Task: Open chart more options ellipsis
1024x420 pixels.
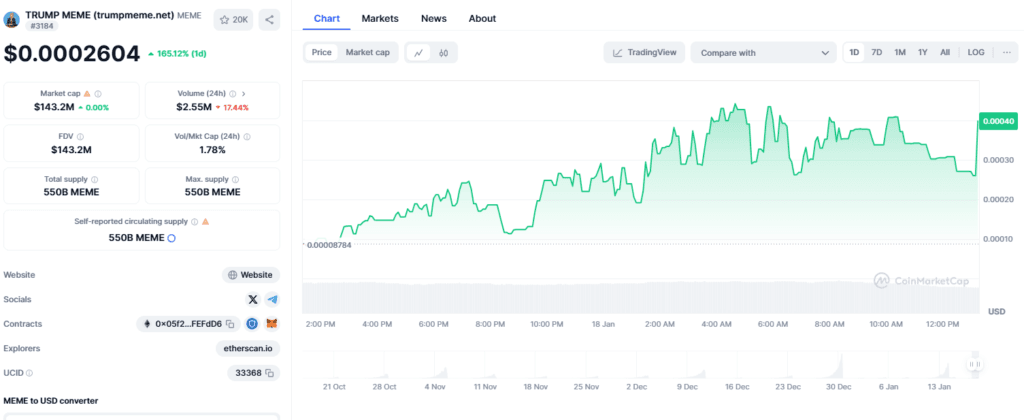Action: pyautogui.click(x=1006, y=53)
